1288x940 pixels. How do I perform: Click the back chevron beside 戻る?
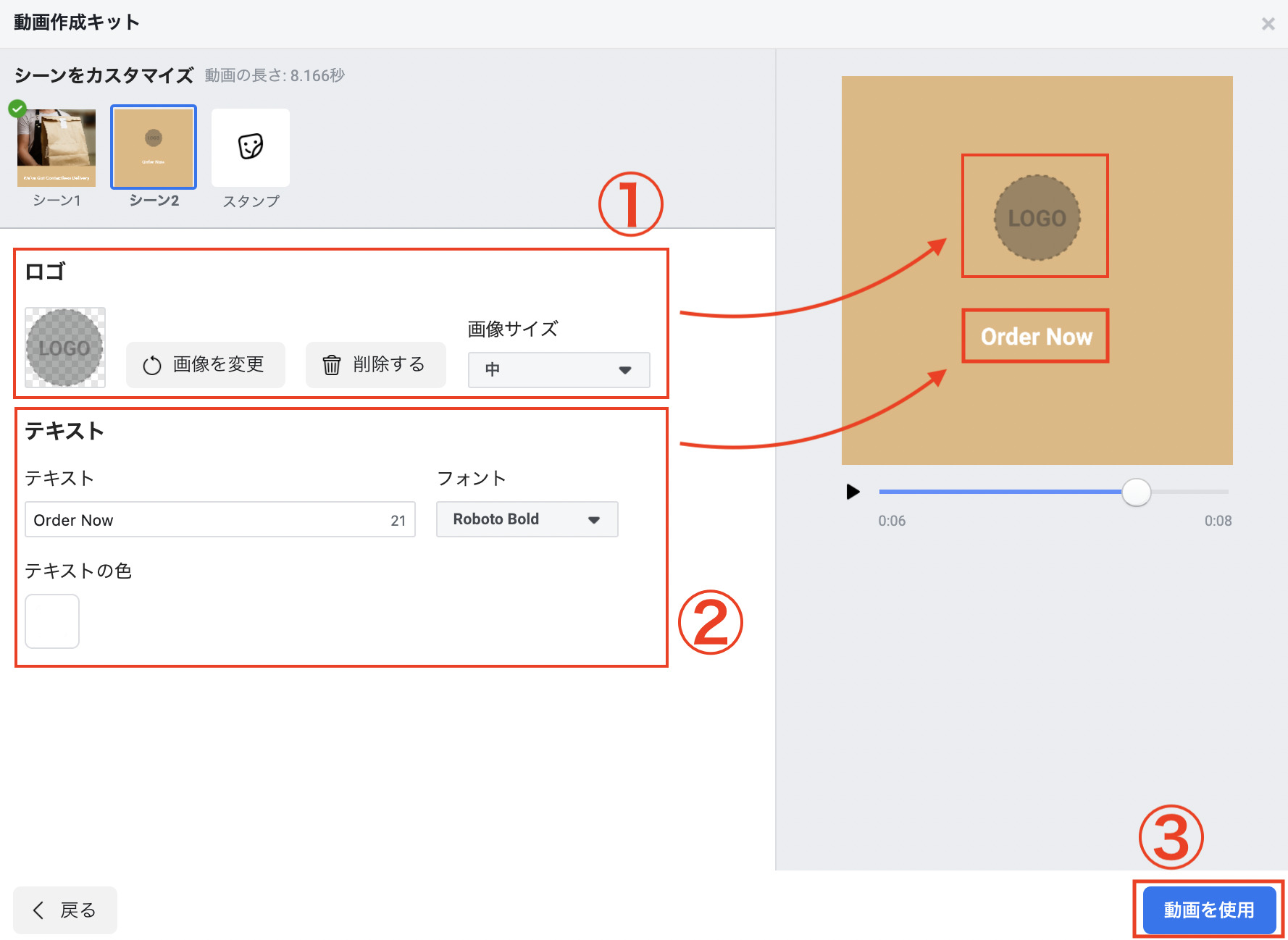pyautogui.click(x=39, y=910)
